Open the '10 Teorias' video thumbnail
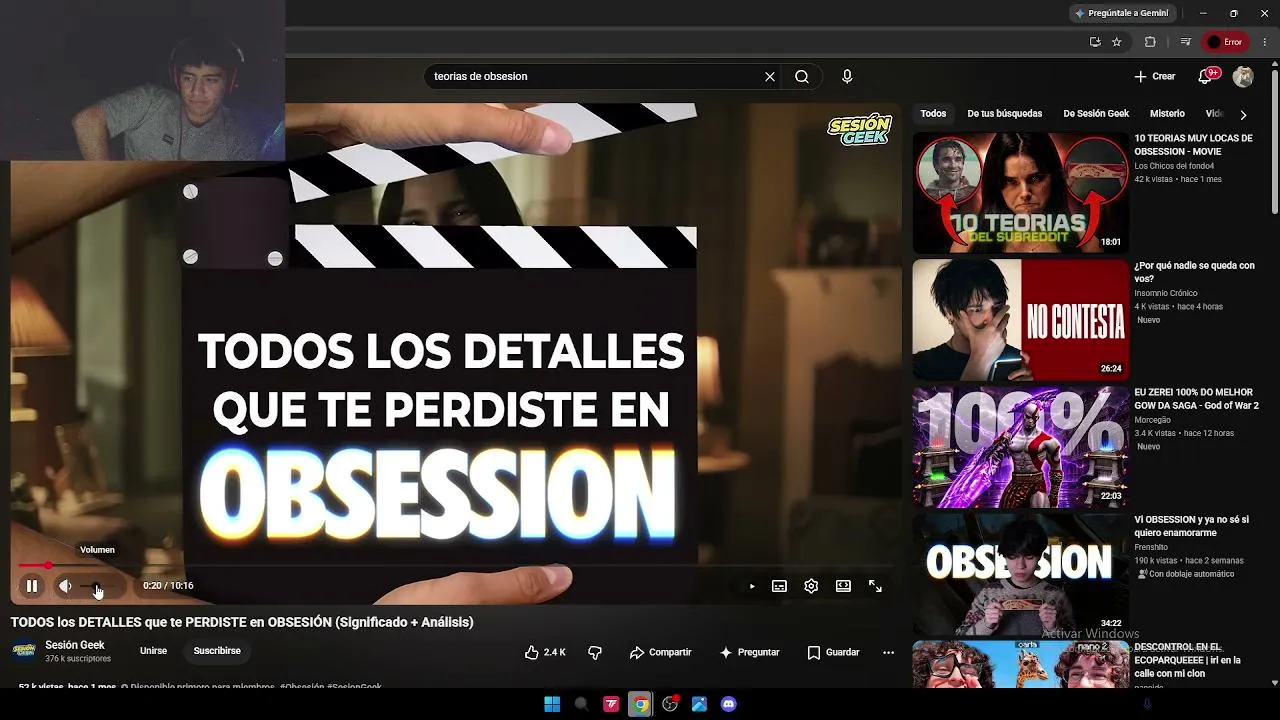Viewport: 1280px width, 720px height. 1020,193
